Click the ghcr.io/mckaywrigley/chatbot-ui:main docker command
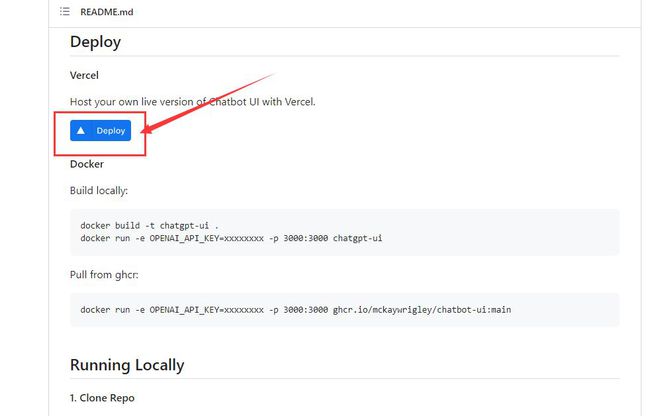This screenshot has width=660, height=416. pyautogui.click(x=295, y=310)
